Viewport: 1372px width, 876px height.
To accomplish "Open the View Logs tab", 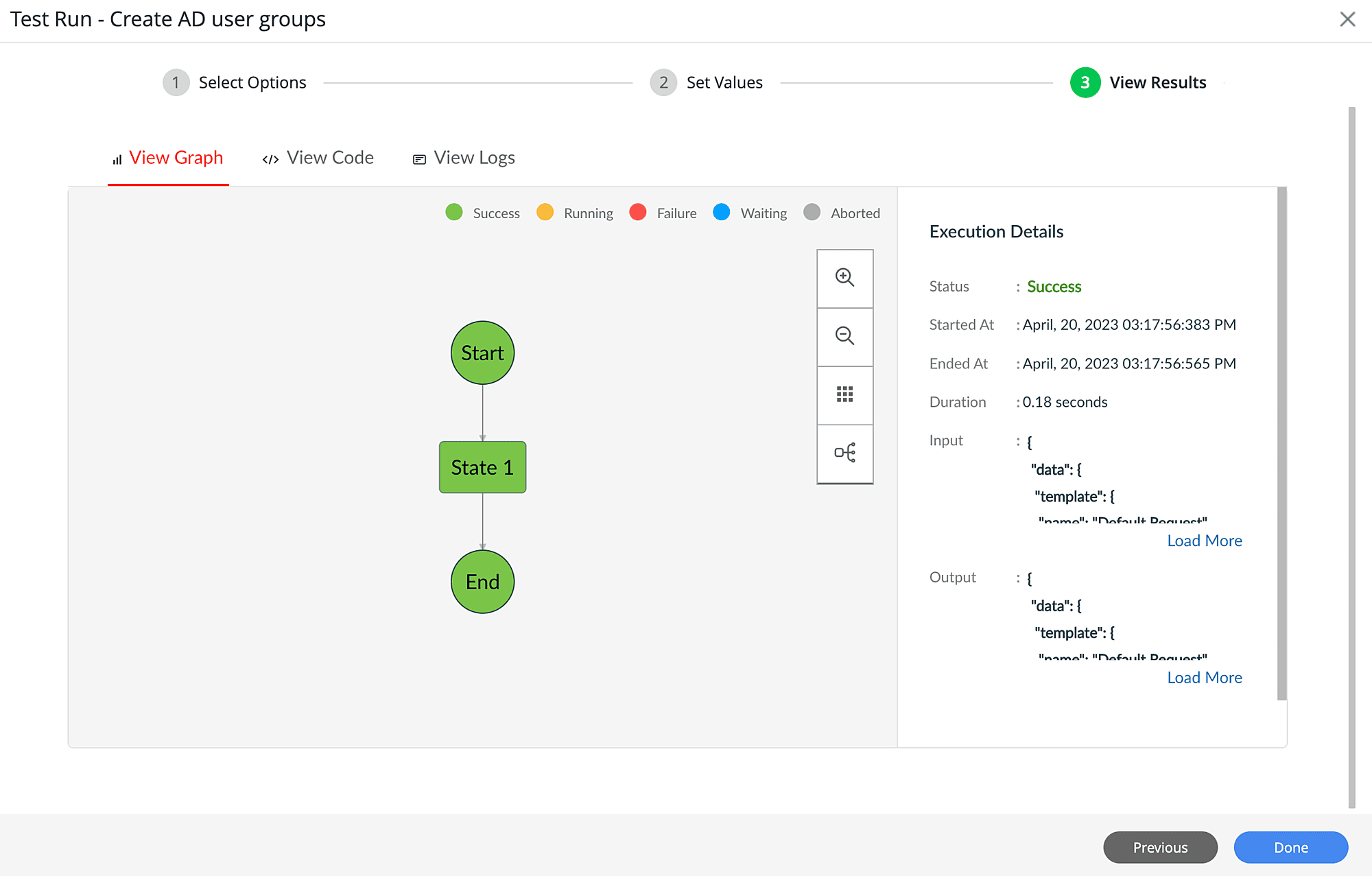I will pyautogui.click(x=474, y=158).
